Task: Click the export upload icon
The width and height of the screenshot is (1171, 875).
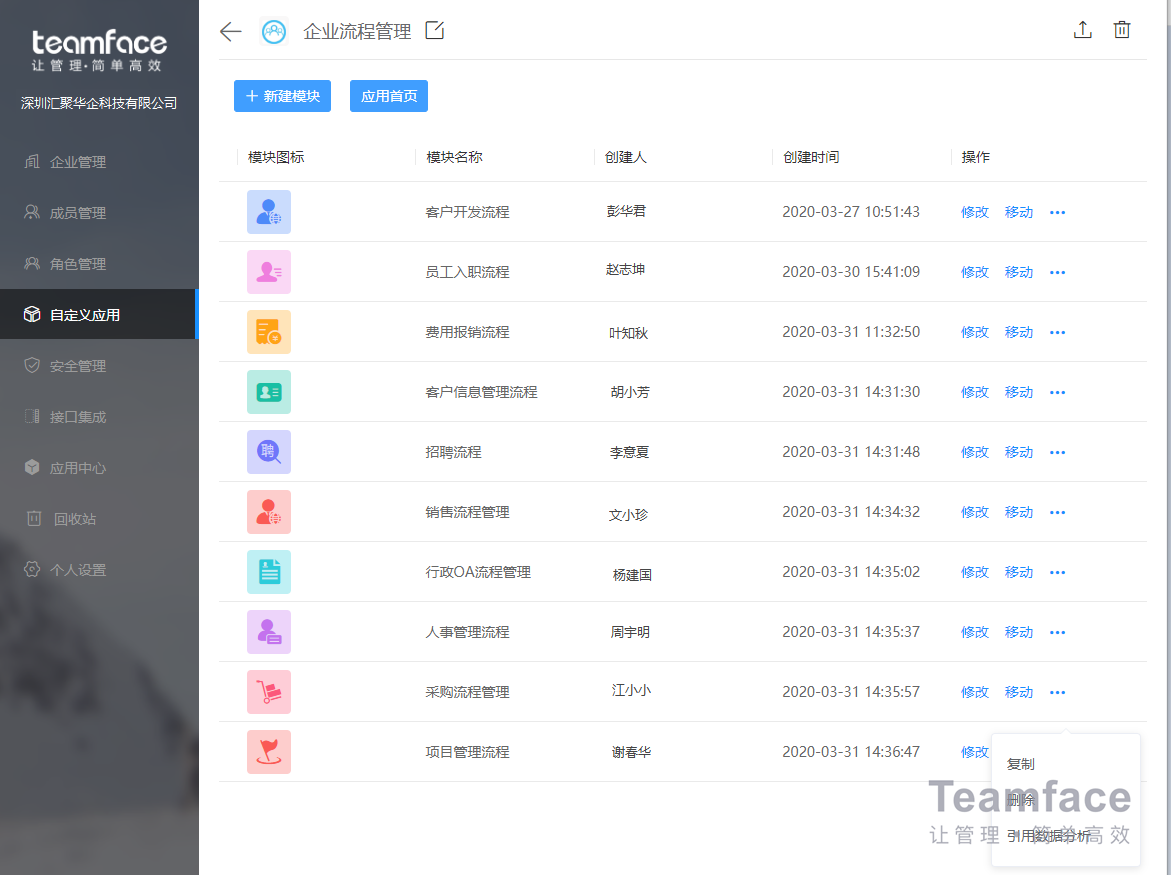Action: point(1082,30)
